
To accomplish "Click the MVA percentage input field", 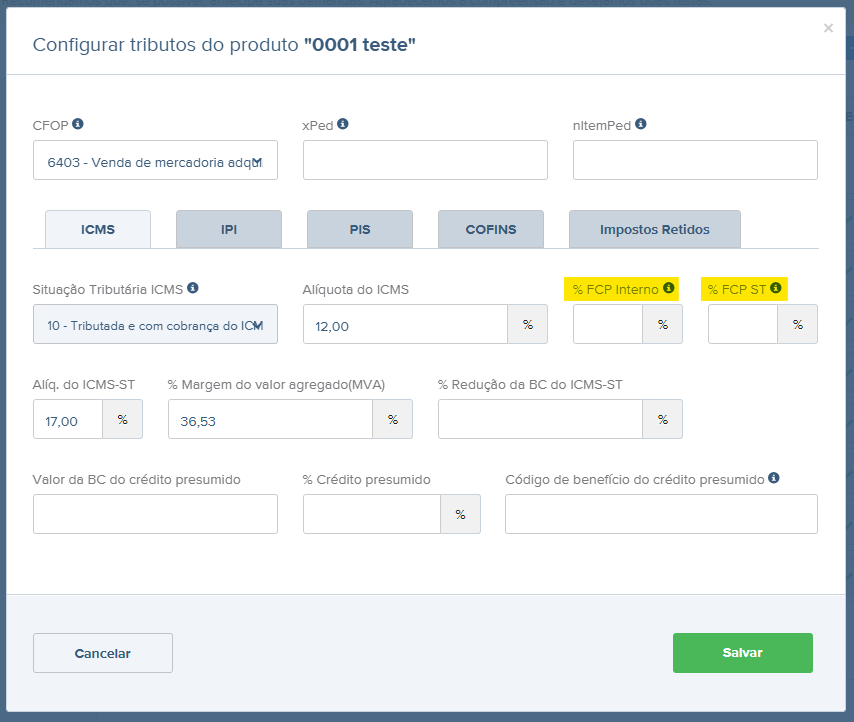I will 270,419.
